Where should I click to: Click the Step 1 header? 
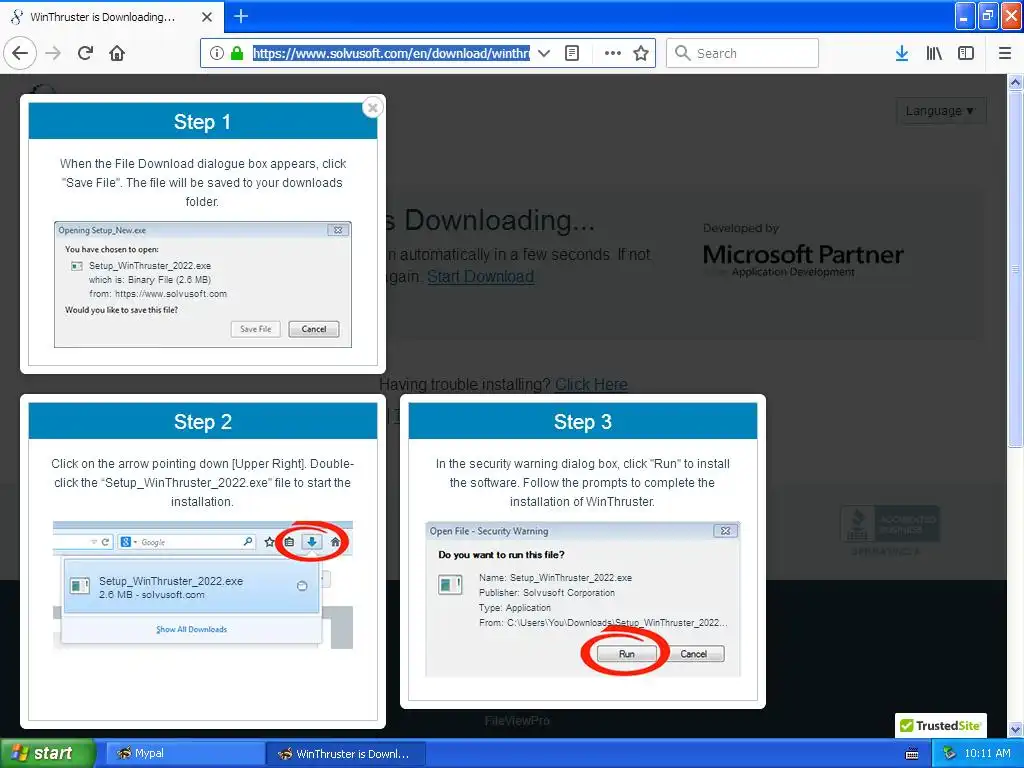[x=202, y=121]
